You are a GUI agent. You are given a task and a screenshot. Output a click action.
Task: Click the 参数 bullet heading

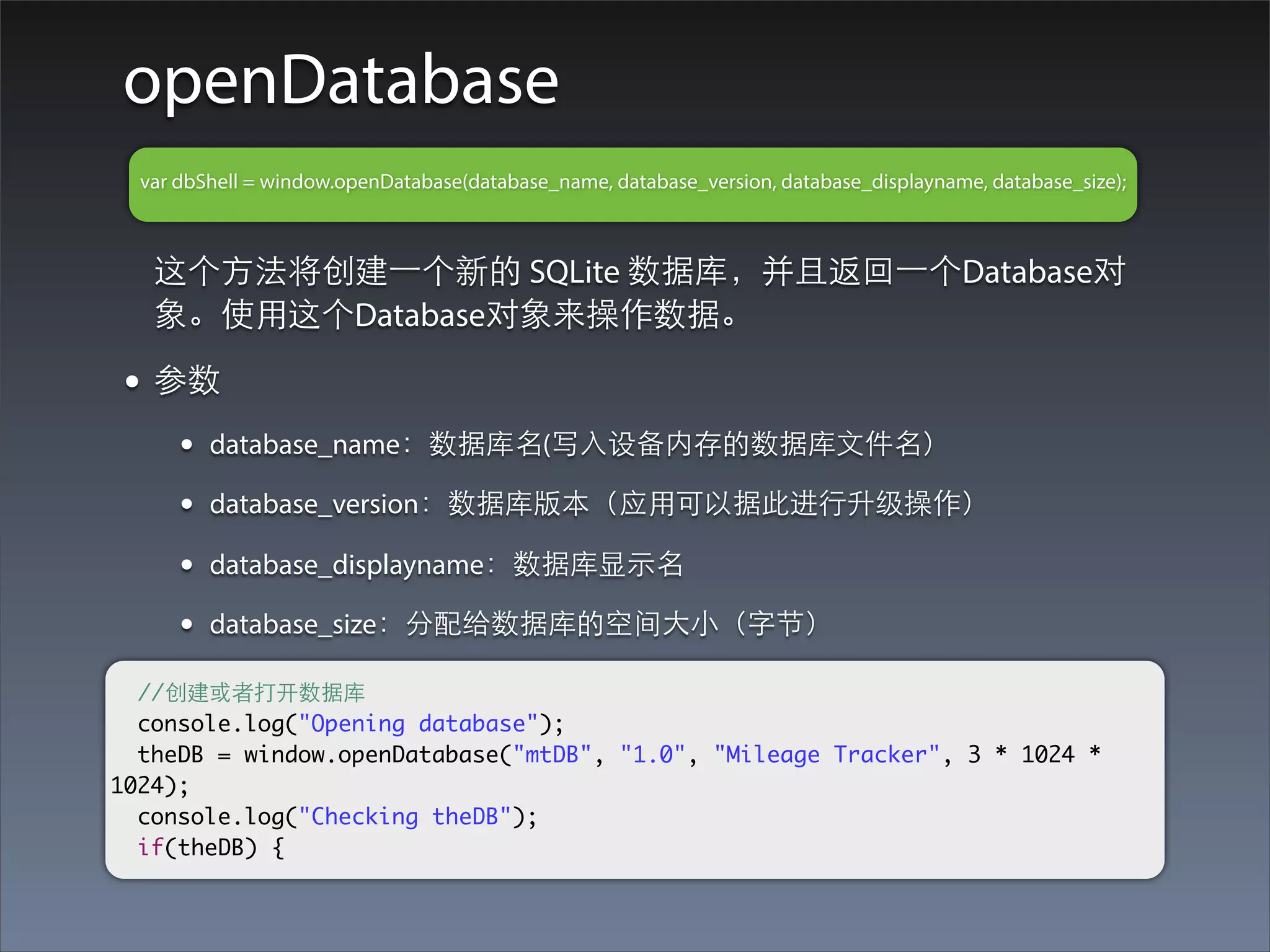point(187,379)
